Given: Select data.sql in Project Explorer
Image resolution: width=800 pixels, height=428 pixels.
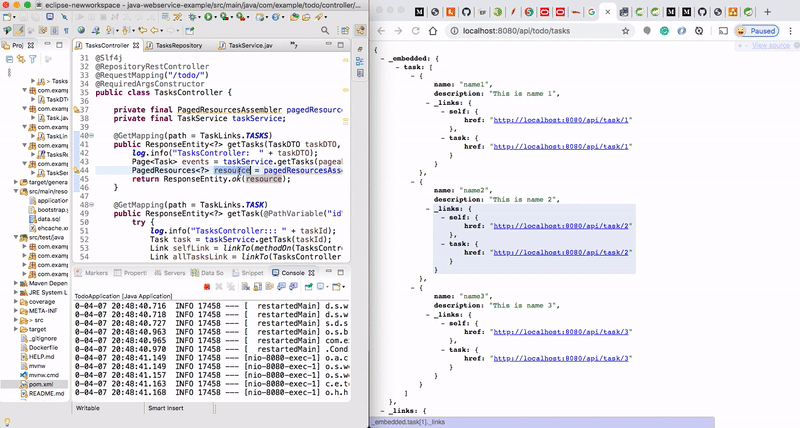Looking at the screenshot, I should click(48, 219).
